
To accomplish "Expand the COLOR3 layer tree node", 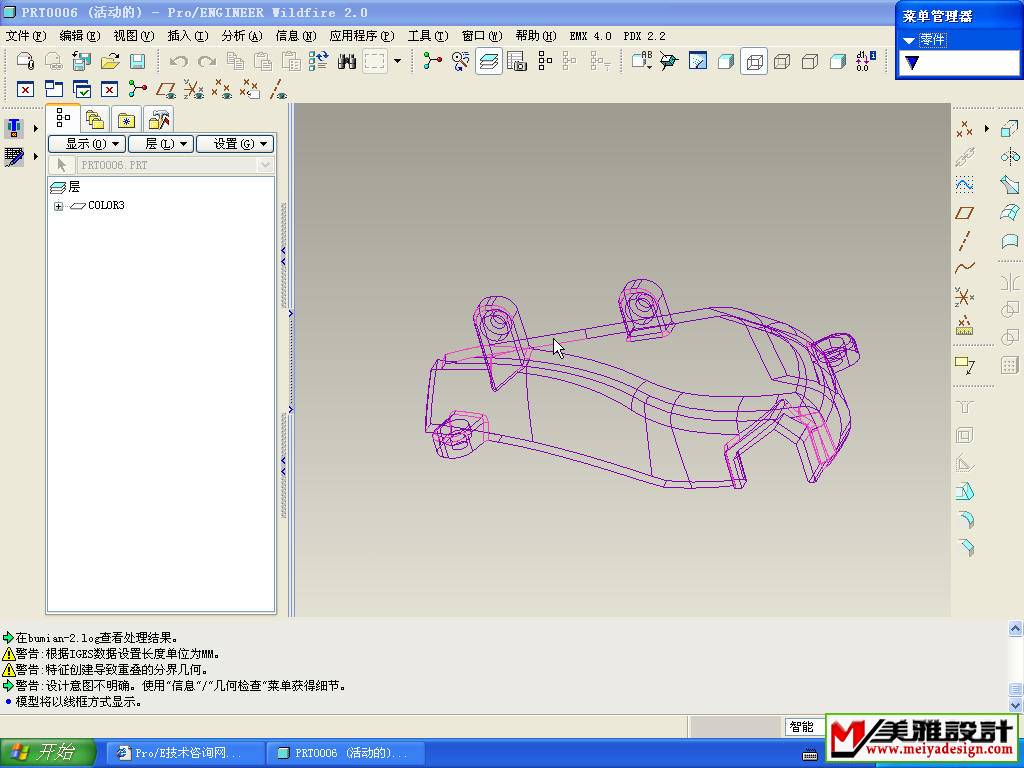I will pos(59,206).
